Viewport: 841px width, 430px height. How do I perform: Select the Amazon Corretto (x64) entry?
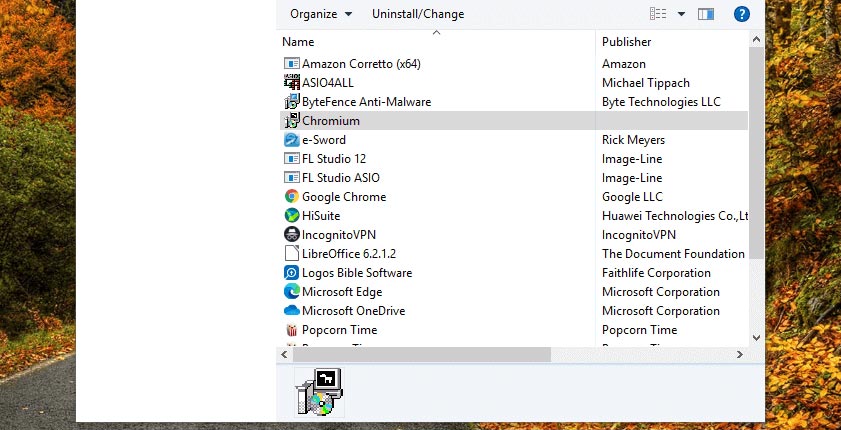361,64
